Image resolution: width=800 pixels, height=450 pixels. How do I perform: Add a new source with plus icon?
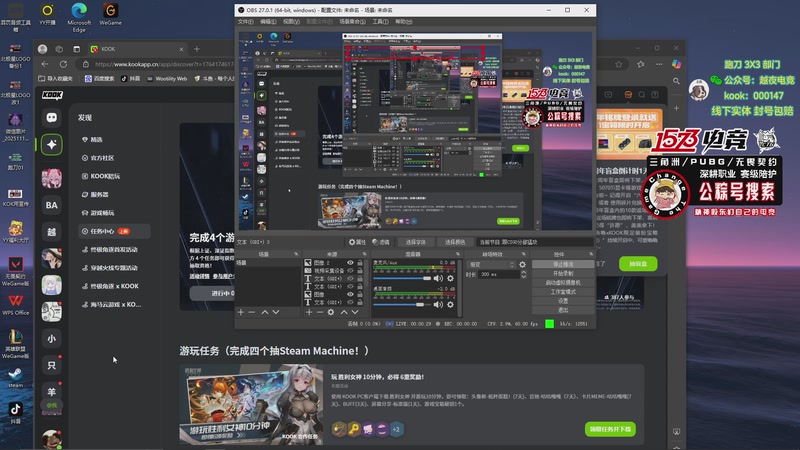click(x=309, y=312)
